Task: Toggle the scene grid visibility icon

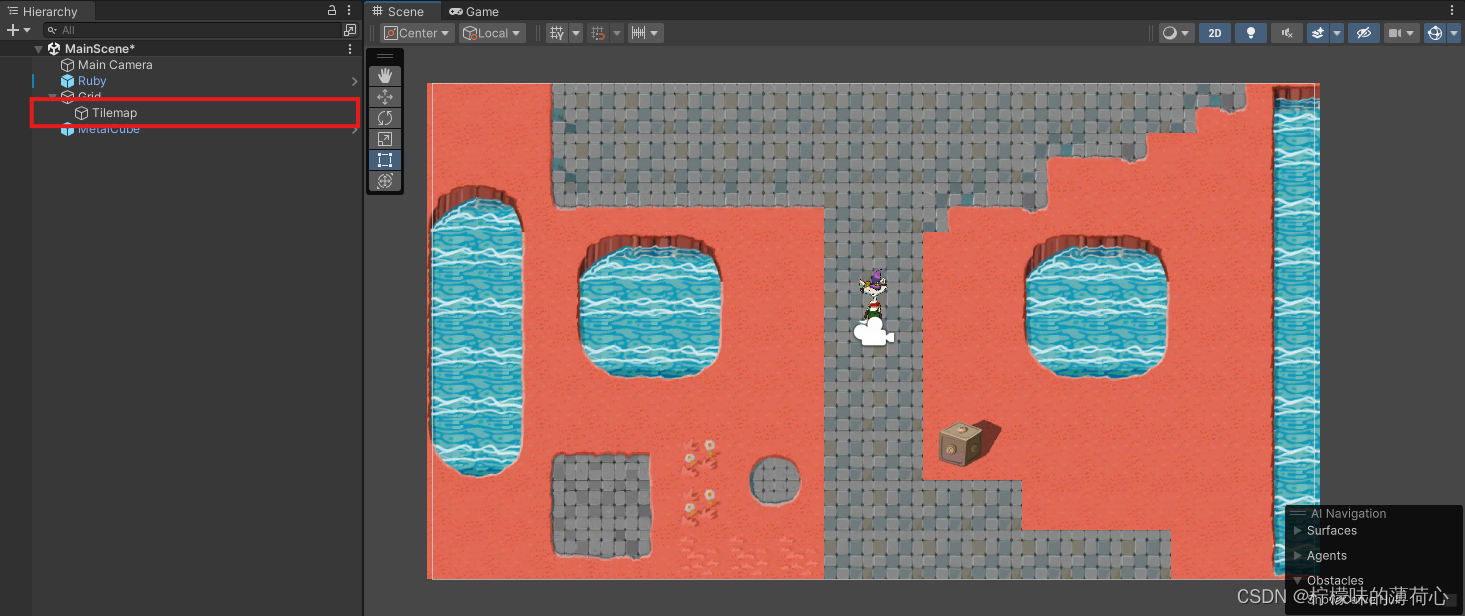Action: pos(557,32)
